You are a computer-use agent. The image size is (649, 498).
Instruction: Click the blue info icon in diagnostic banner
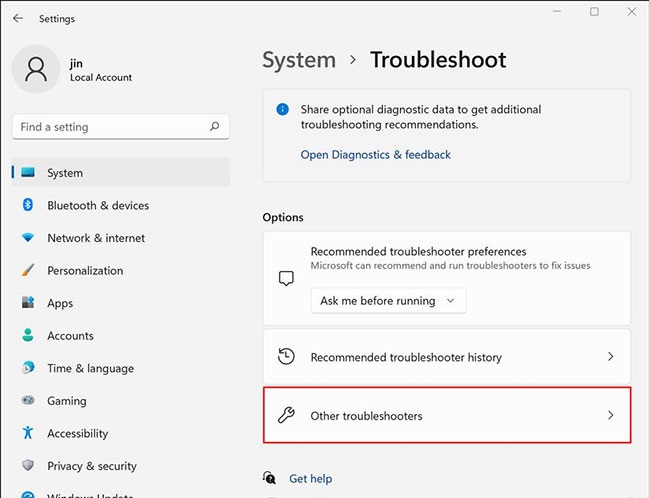(x=283, y=109)
